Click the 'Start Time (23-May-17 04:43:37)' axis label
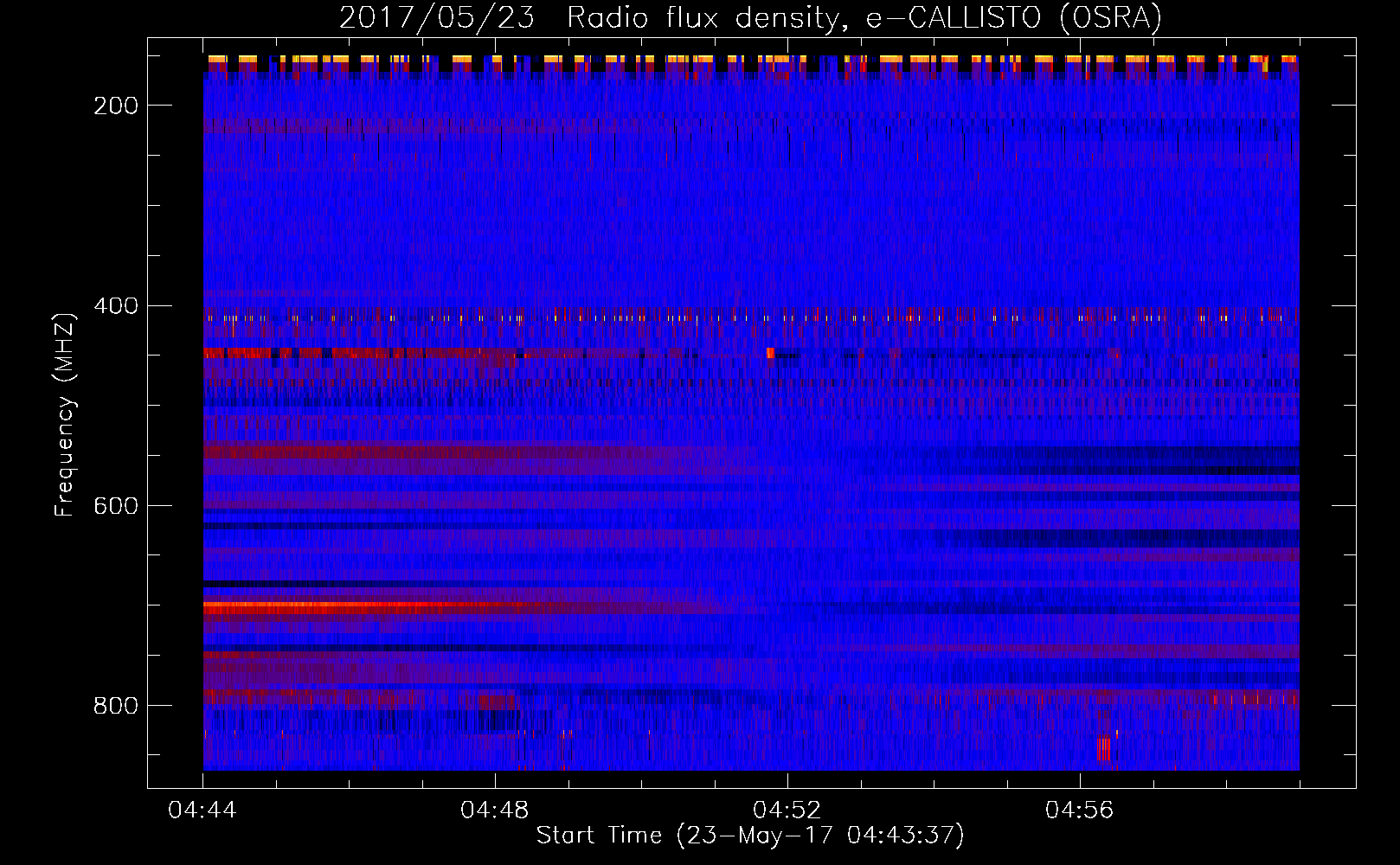 pyautogui.click(x=750, y=836)
